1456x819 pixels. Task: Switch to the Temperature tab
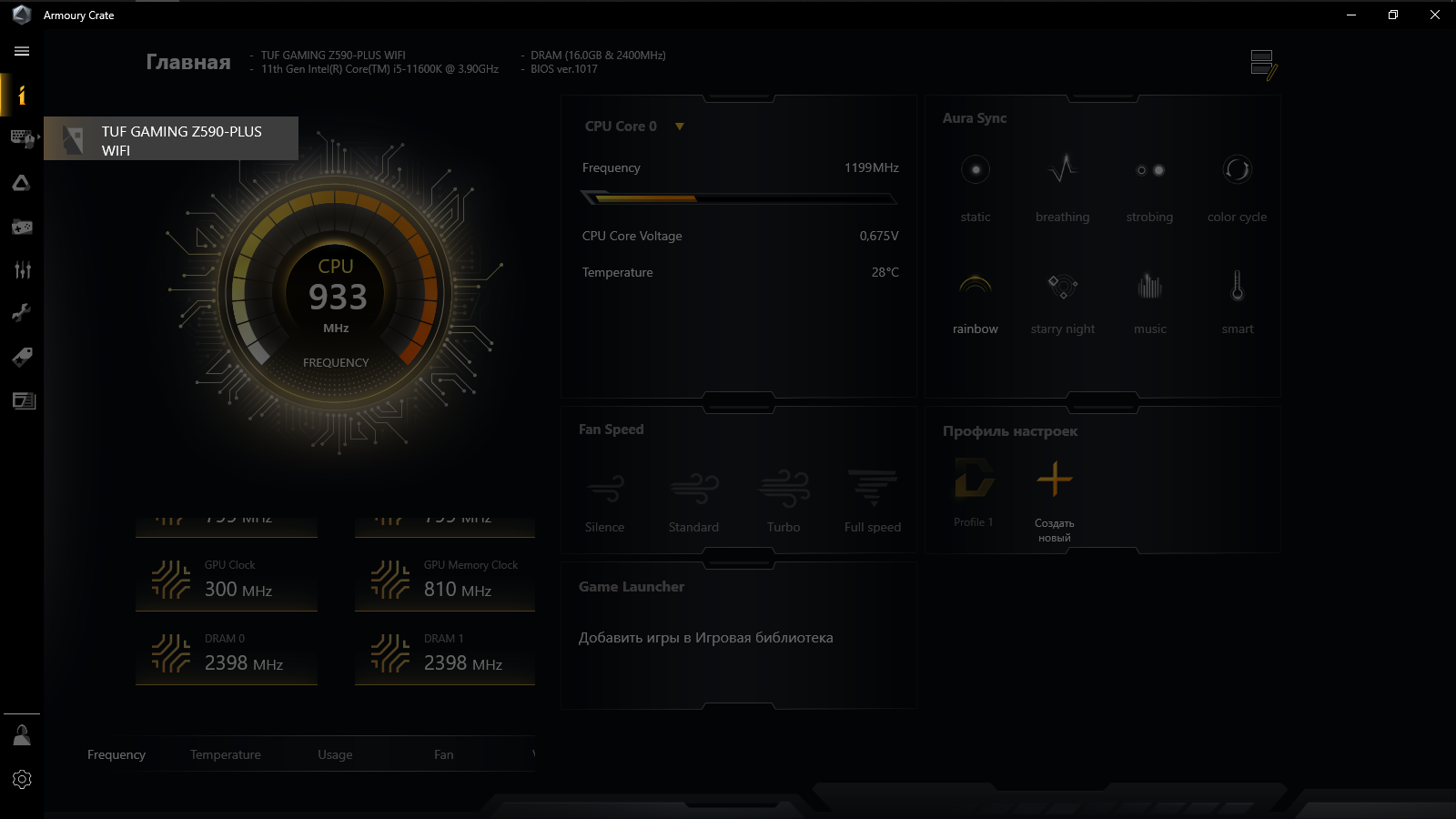[x=225, y=754]
